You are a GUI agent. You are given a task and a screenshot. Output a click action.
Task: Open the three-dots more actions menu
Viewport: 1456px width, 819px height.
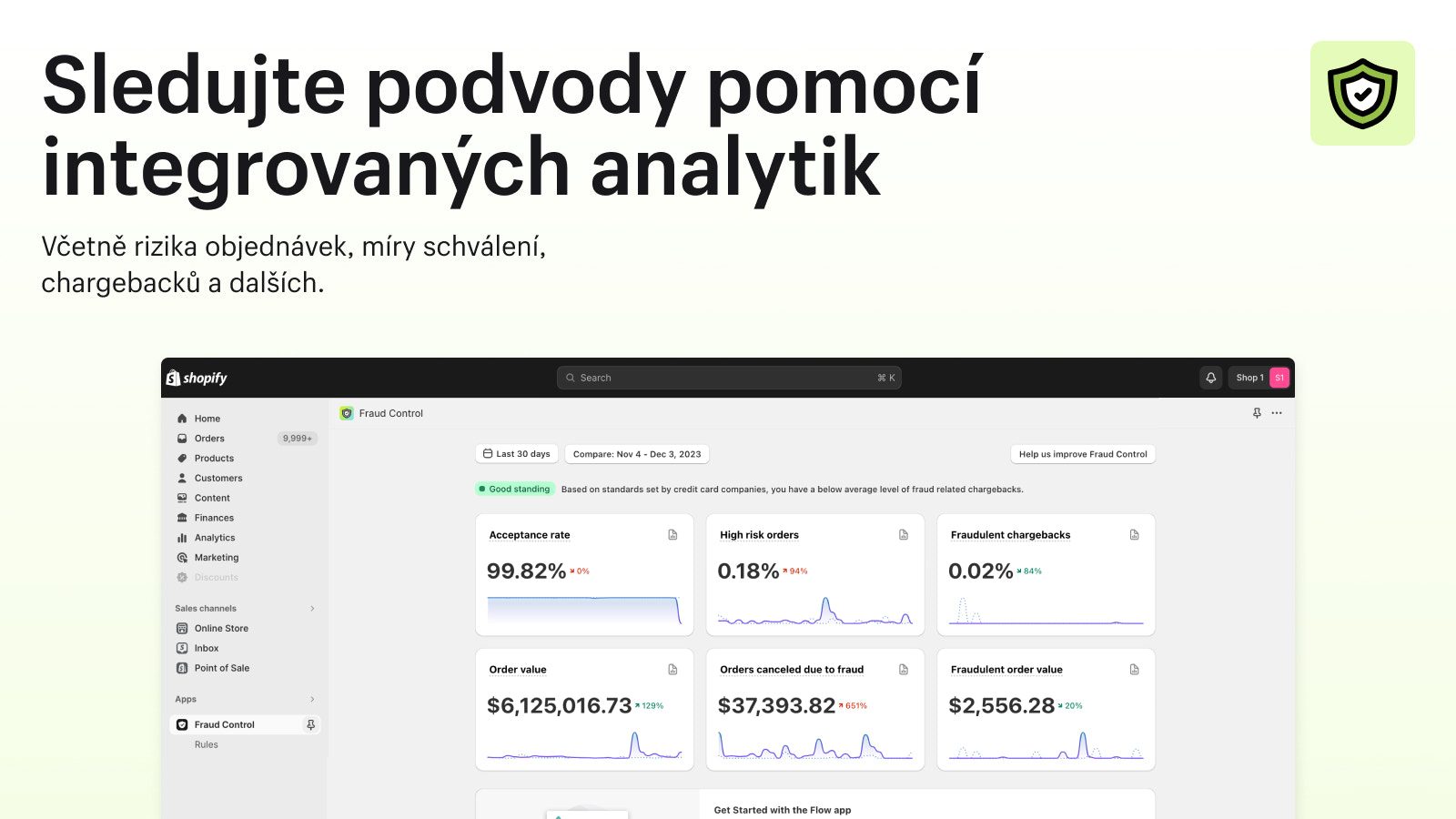[x=1277, y=413]
